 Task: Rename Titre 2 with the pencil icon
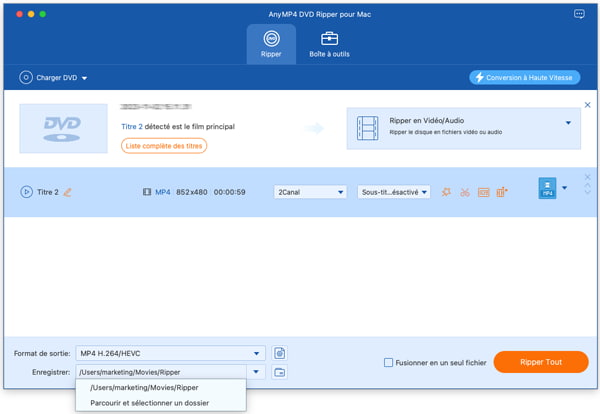tap(67, 192)
